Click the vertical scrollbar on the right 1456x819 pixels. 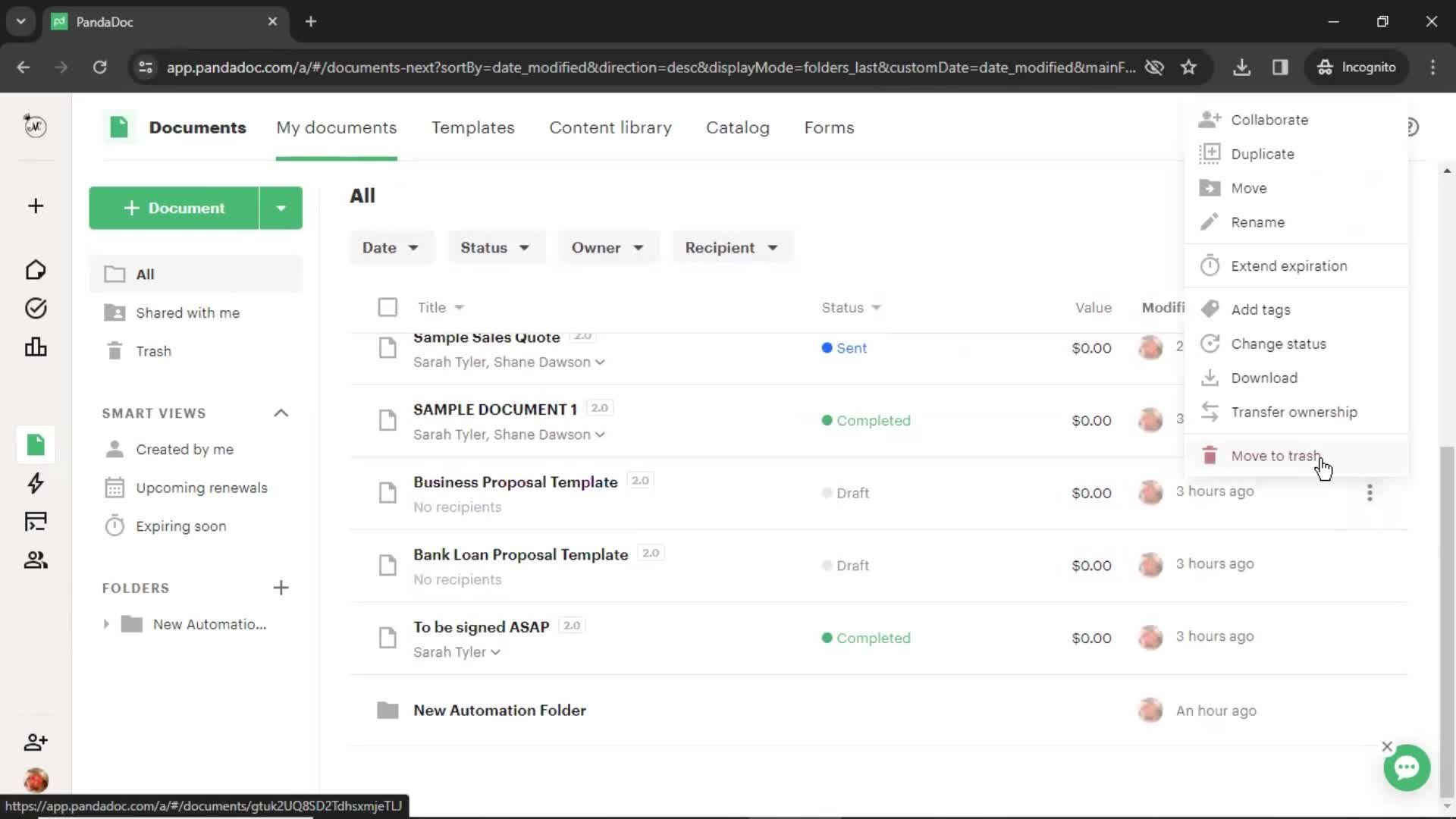pyautogui.click(x=1447, y=622)
